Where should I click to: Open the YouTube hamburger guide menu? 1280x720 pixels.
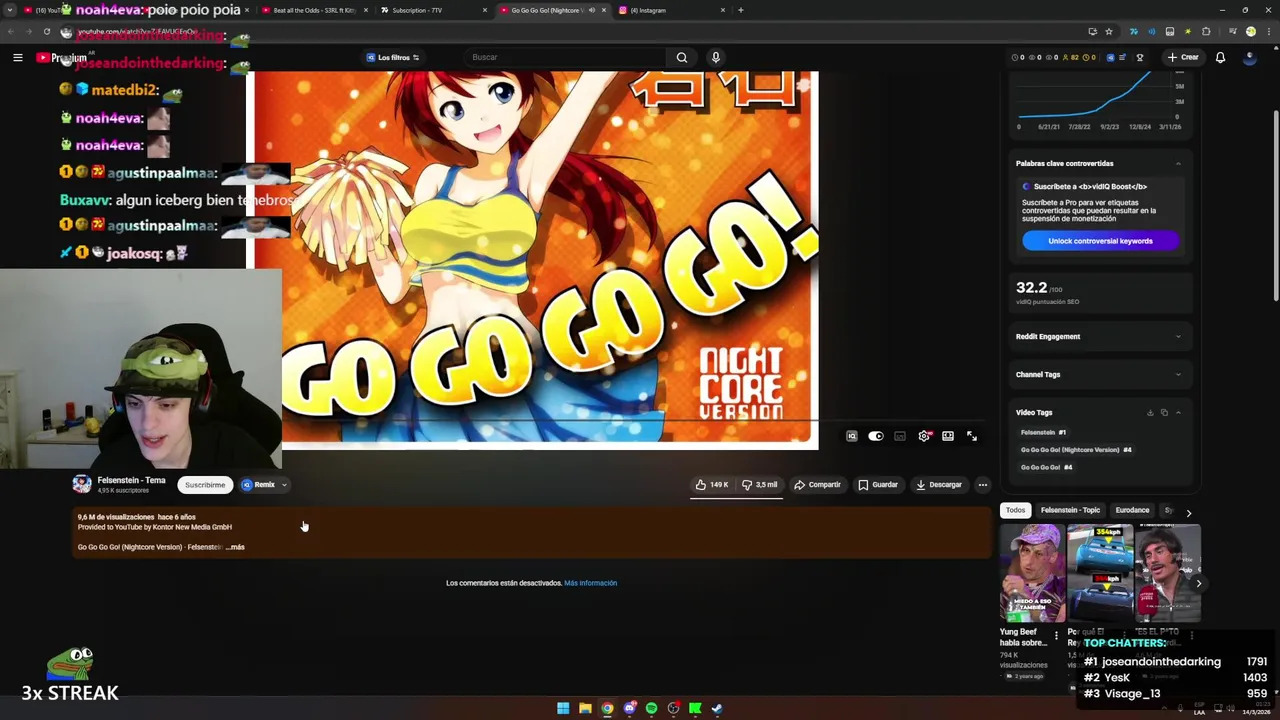[x=17, y=57]
